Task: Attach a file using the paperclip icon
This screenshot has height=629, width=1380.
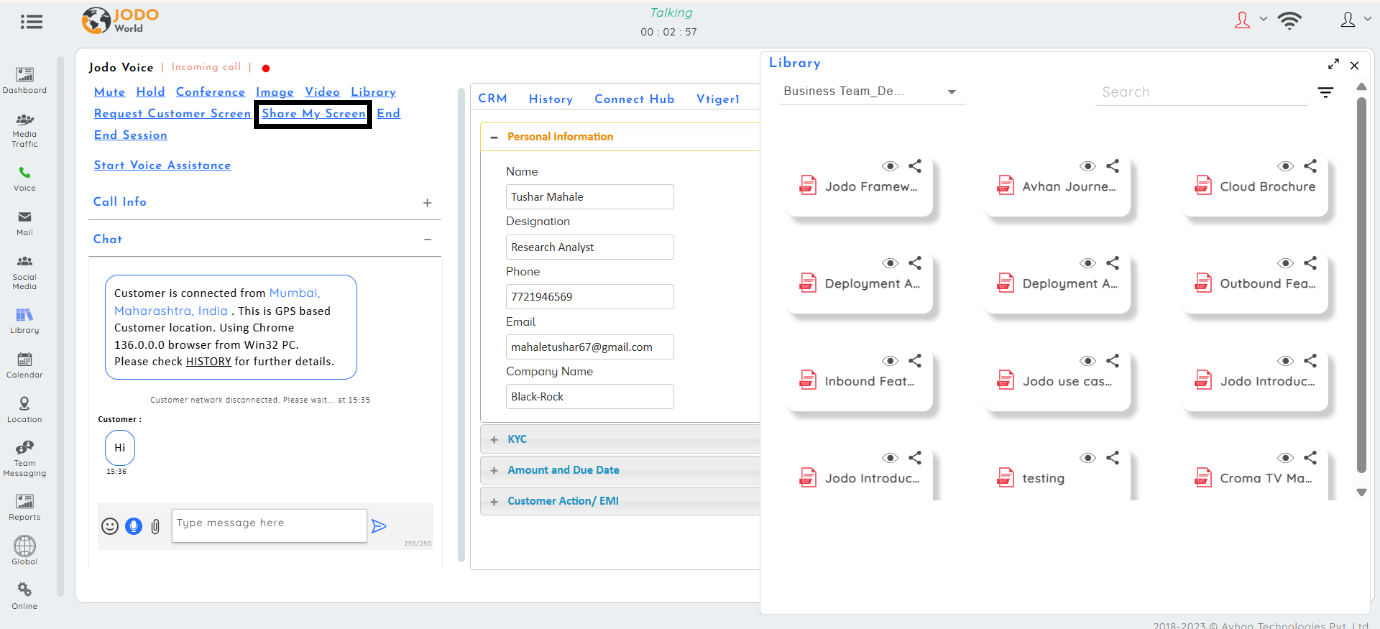Action: point(155,526)
